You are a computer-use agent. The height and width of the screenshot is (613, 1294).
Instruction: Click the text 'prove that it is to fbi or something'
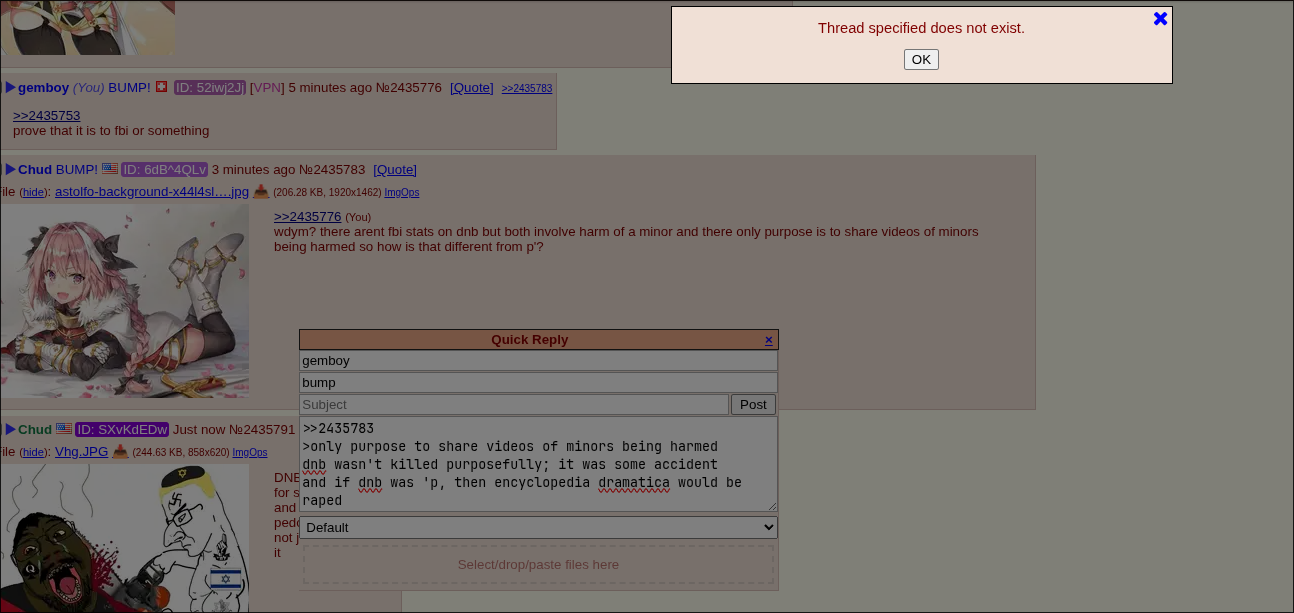pyautogui.click(x=111, y=130)
